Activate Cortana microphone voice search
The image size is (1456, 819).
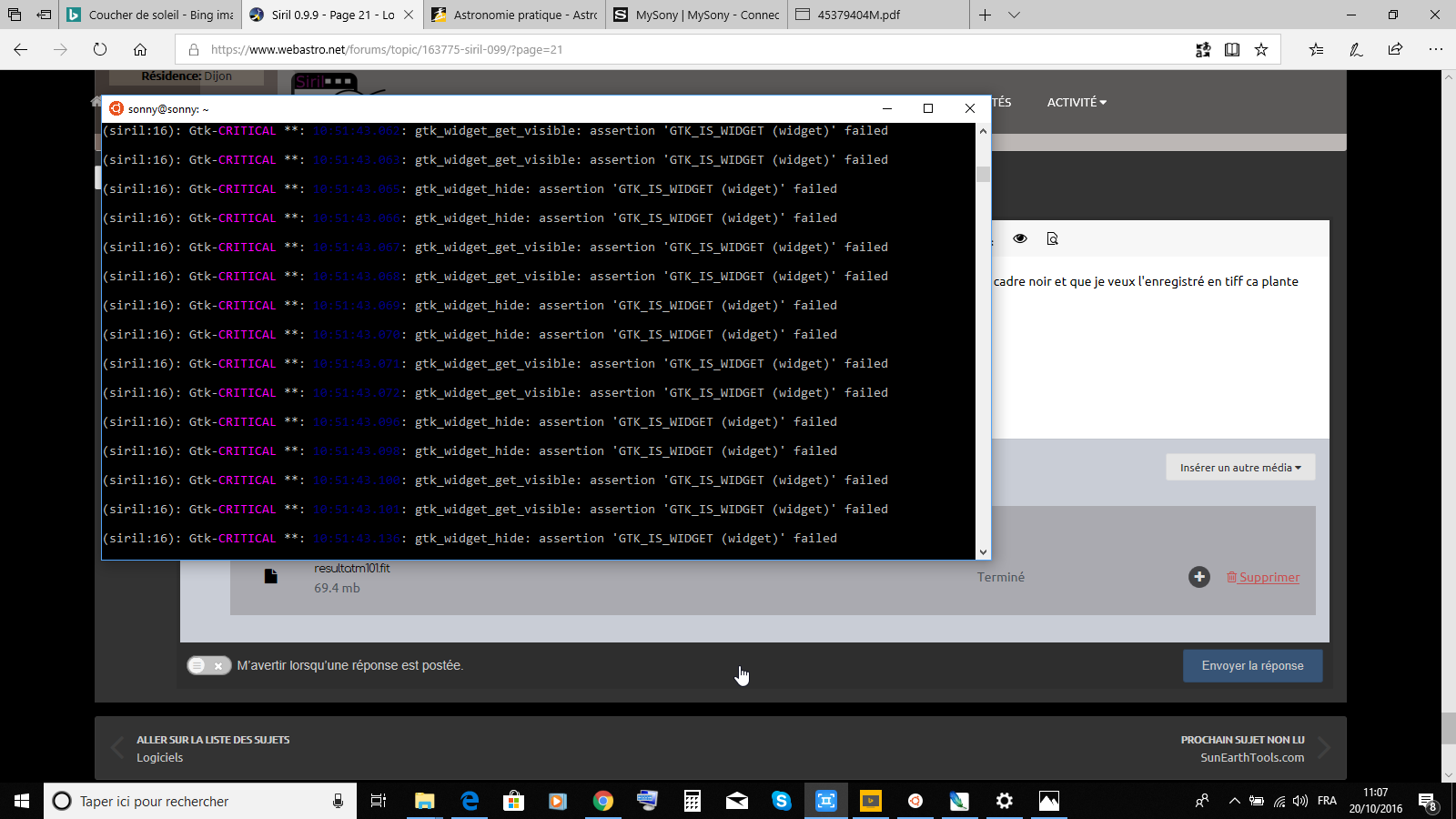[338, 801]
